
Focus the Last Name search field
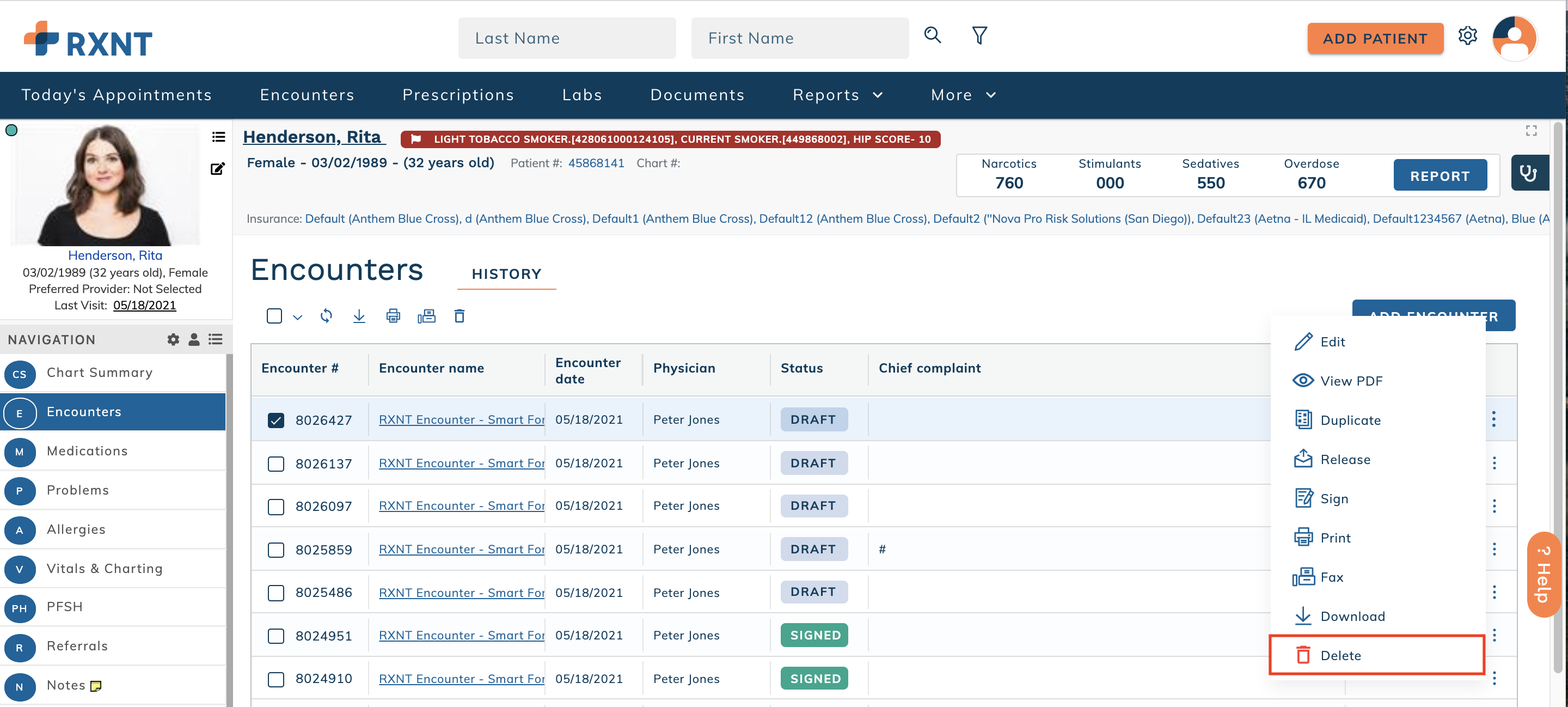[567, 38]
